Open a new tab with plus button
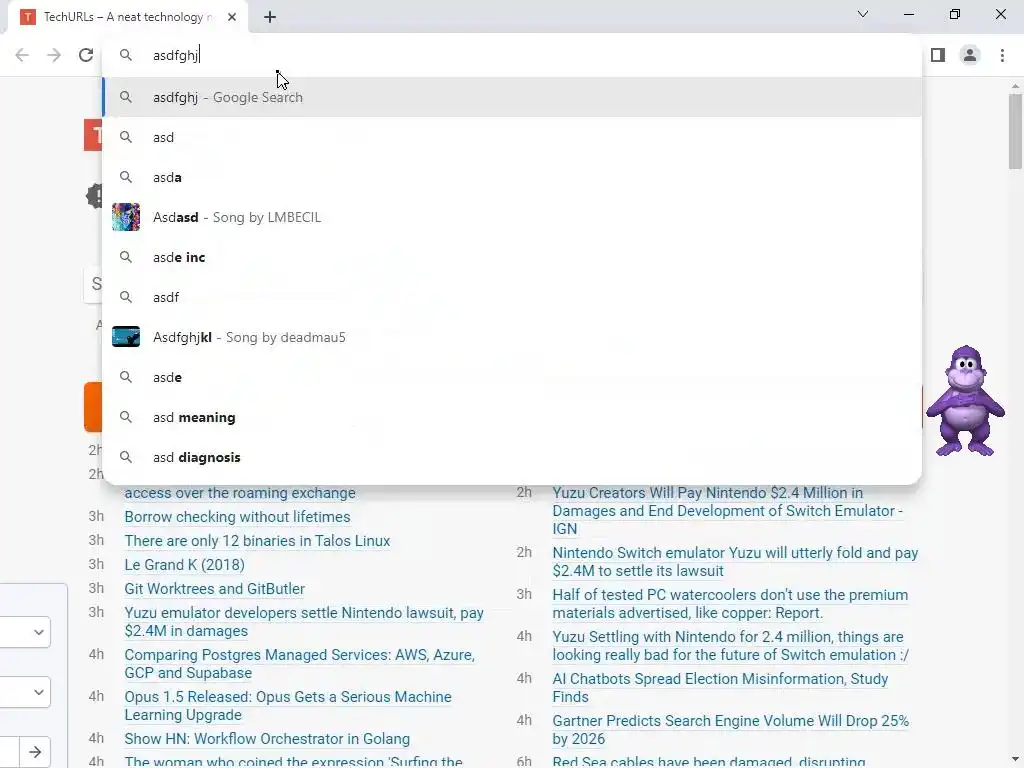The image size is (1024, 768). tap(270, 17)
